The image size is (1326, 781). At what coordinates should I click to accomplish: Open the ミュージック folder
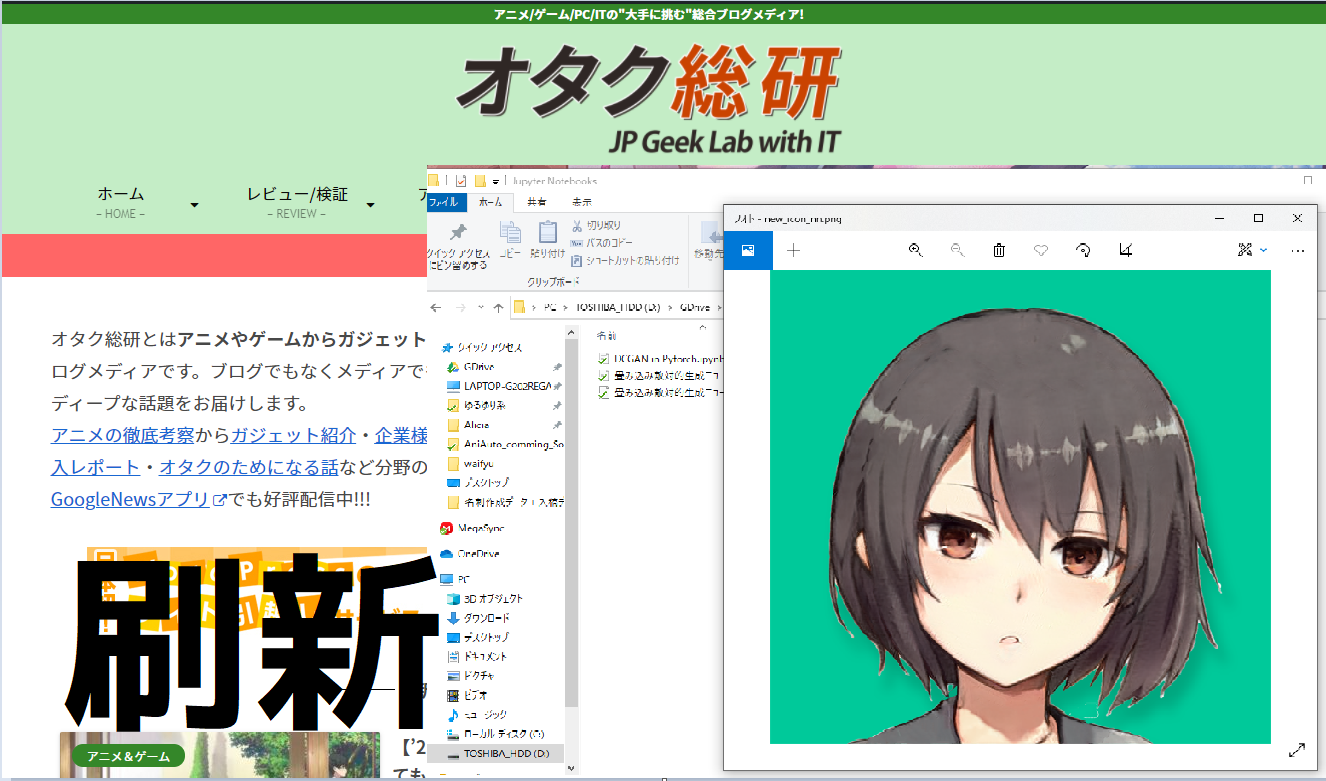477,715
